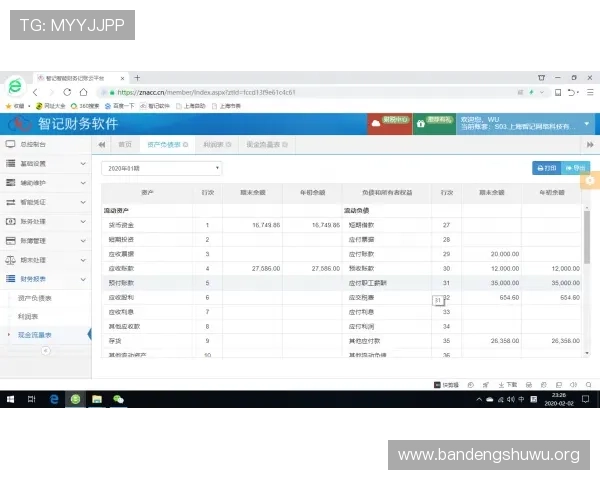
Task: Expand the 期末处理 menu chevron
Action: click(x=83, y=260)
